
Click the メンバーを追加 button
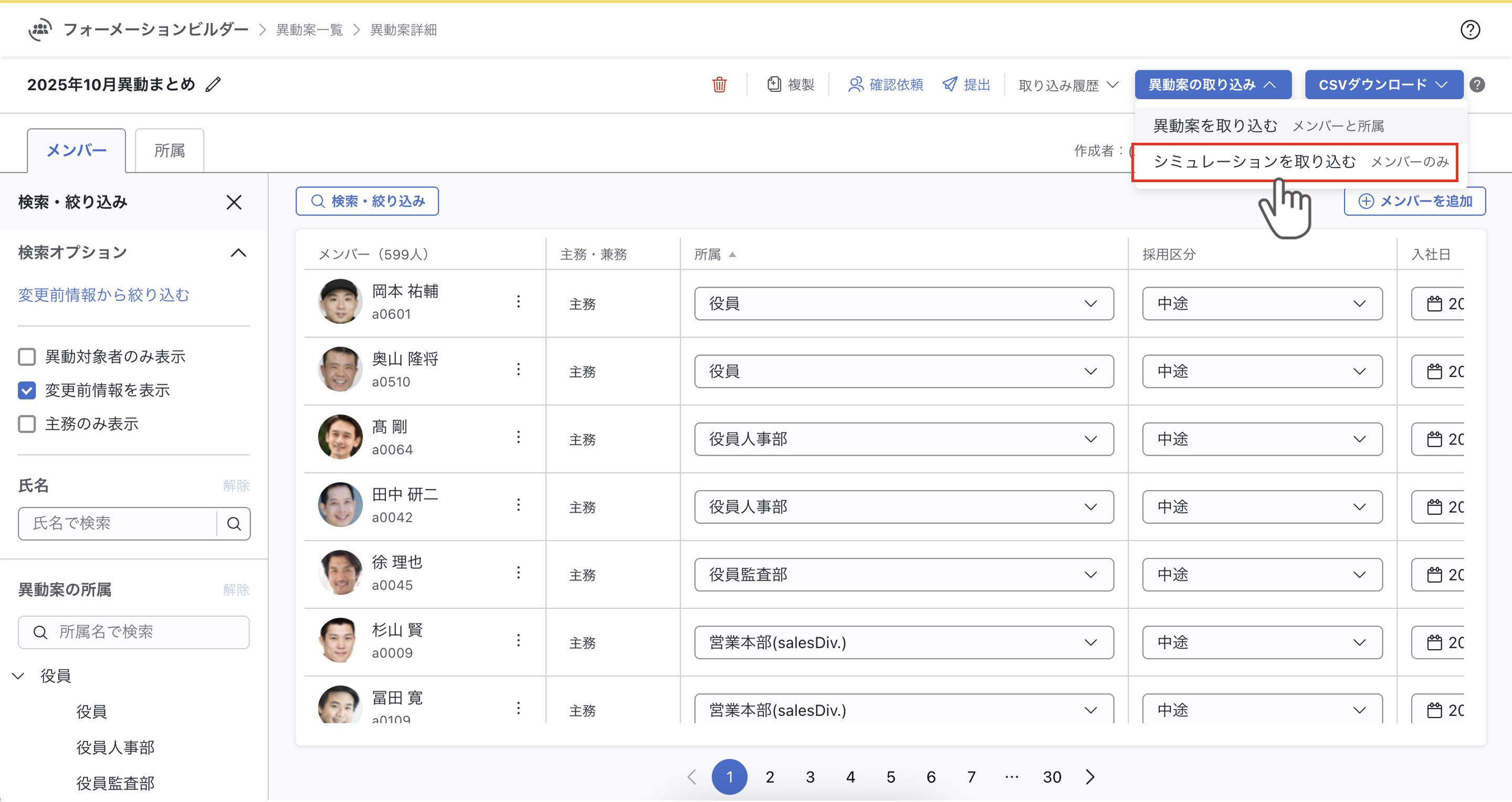(x=1414, y=202)
